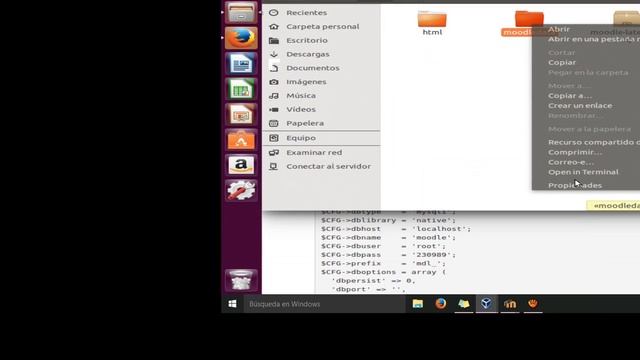Open the Música label in sidebar
This screenshot has width=640, height=360.
click(301, 96)
